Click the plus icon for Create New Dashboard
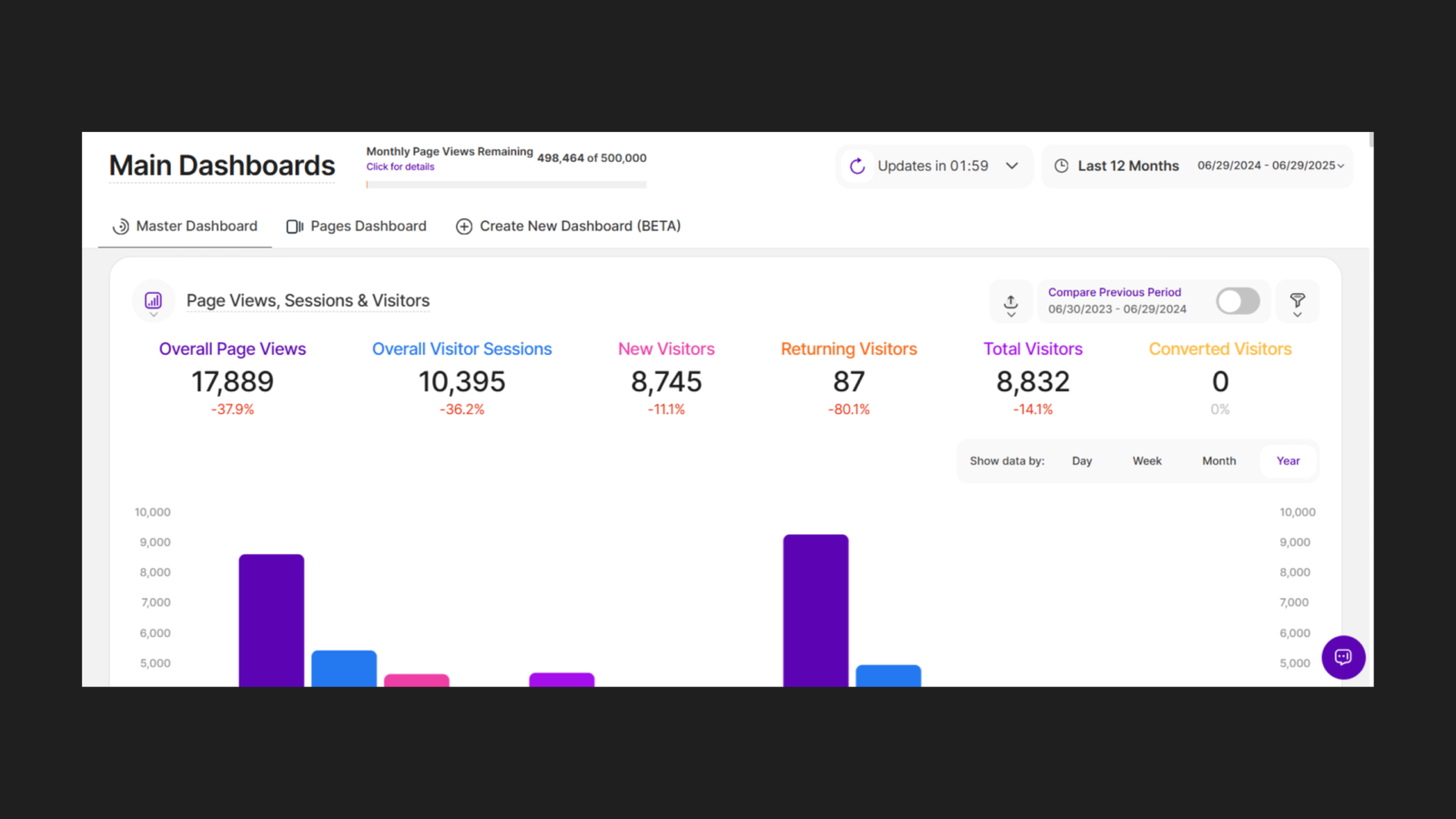1456x819 pixels. tap(463, 226)
